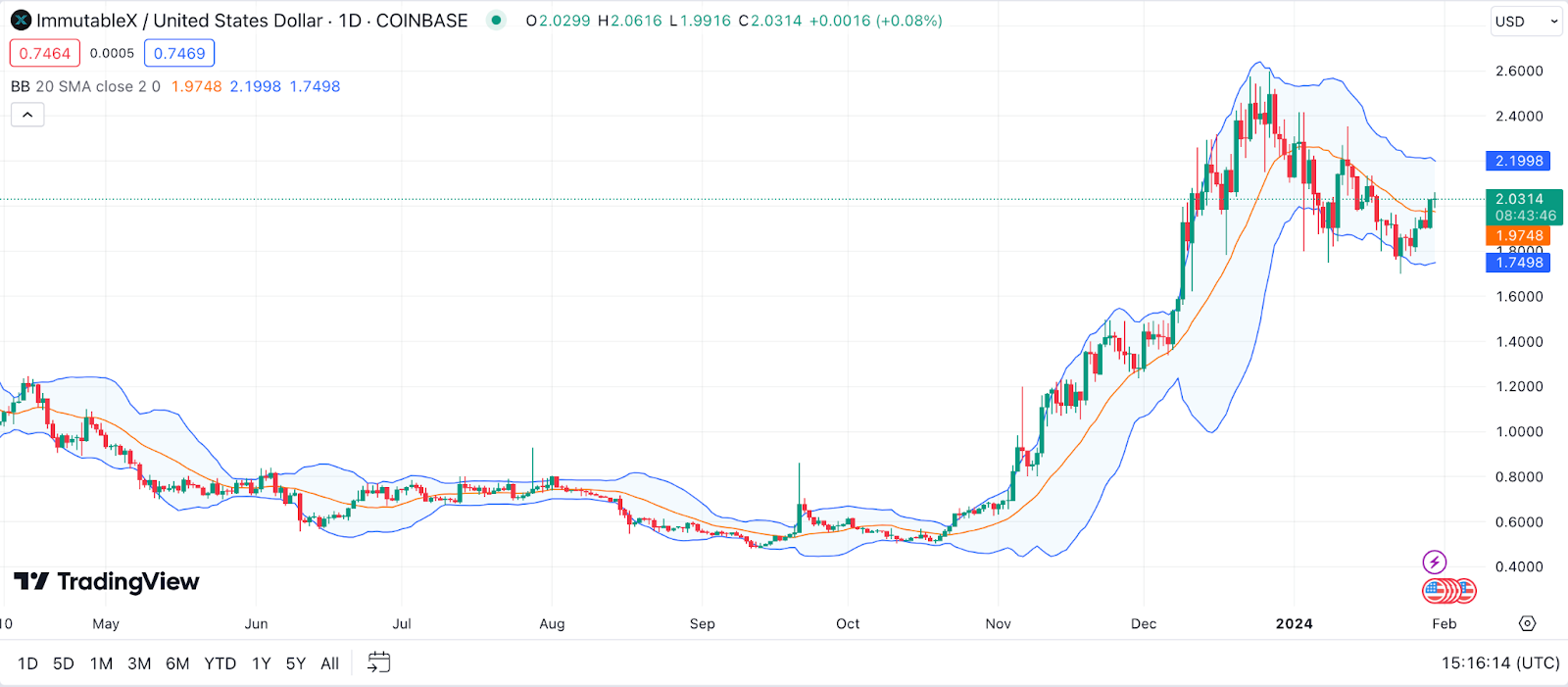
Task: Click the 0.4000 price axis label
Action: pos(1519,566)
